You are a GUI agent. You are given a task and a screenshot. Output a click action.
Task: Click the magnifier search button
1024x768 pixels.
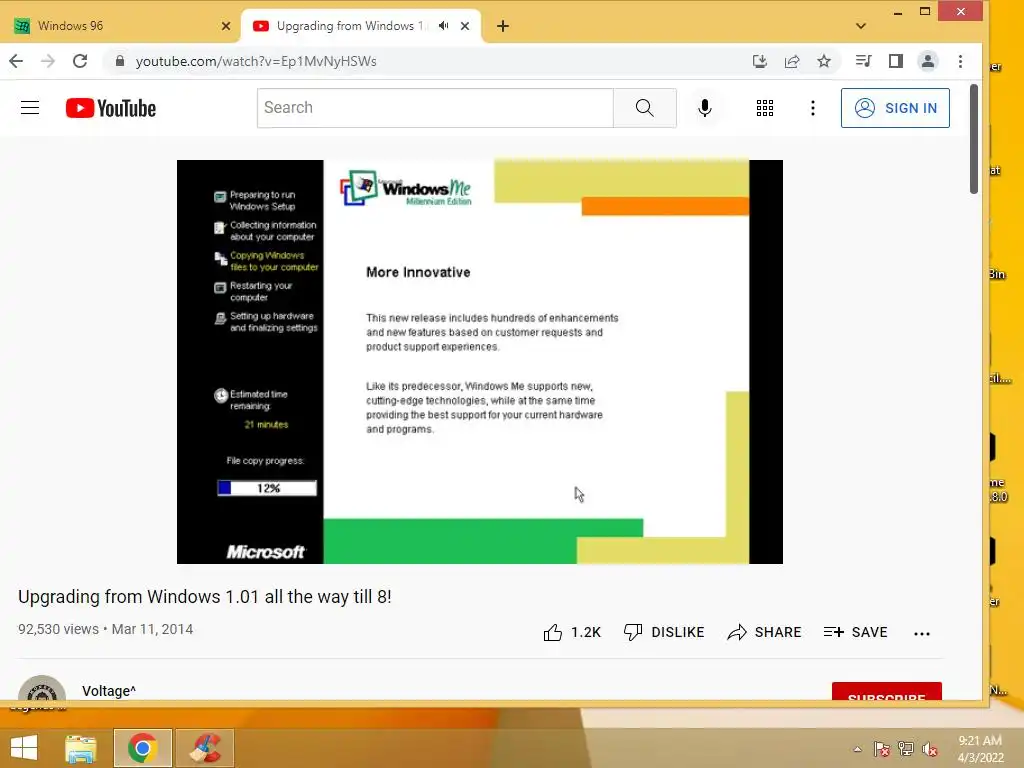(645, 108)
